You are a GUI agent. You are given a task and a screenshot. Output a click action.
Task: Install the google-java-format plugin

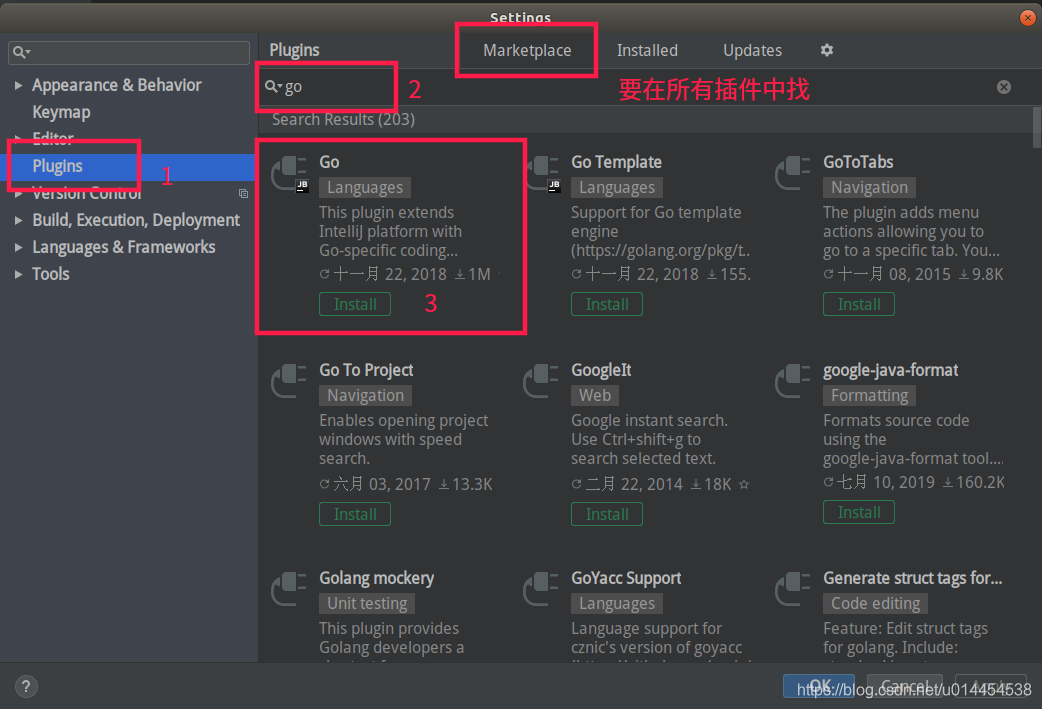click(x=859, y=512)
